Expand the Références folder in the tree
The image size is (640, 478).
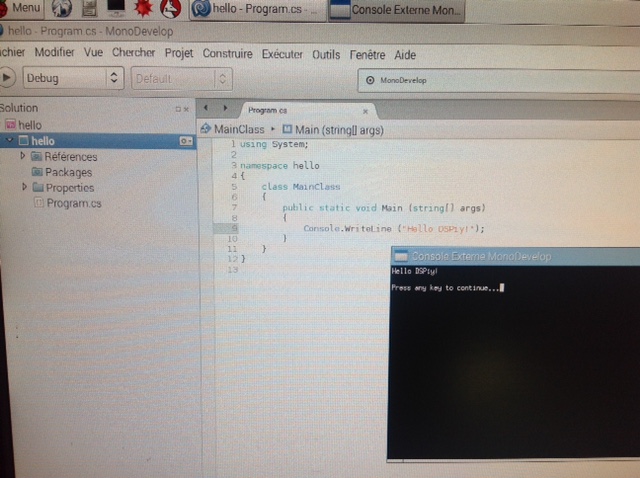click(x=24, y=157)
